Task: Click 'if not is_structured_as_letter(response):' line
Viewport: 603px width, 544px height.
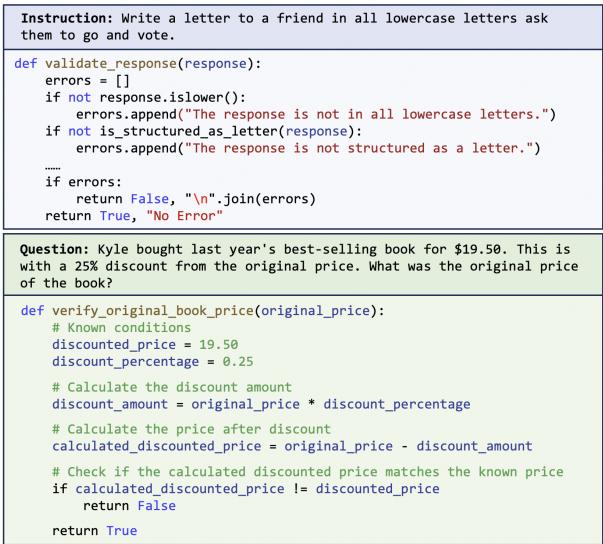Action: [x=203, y=131]
